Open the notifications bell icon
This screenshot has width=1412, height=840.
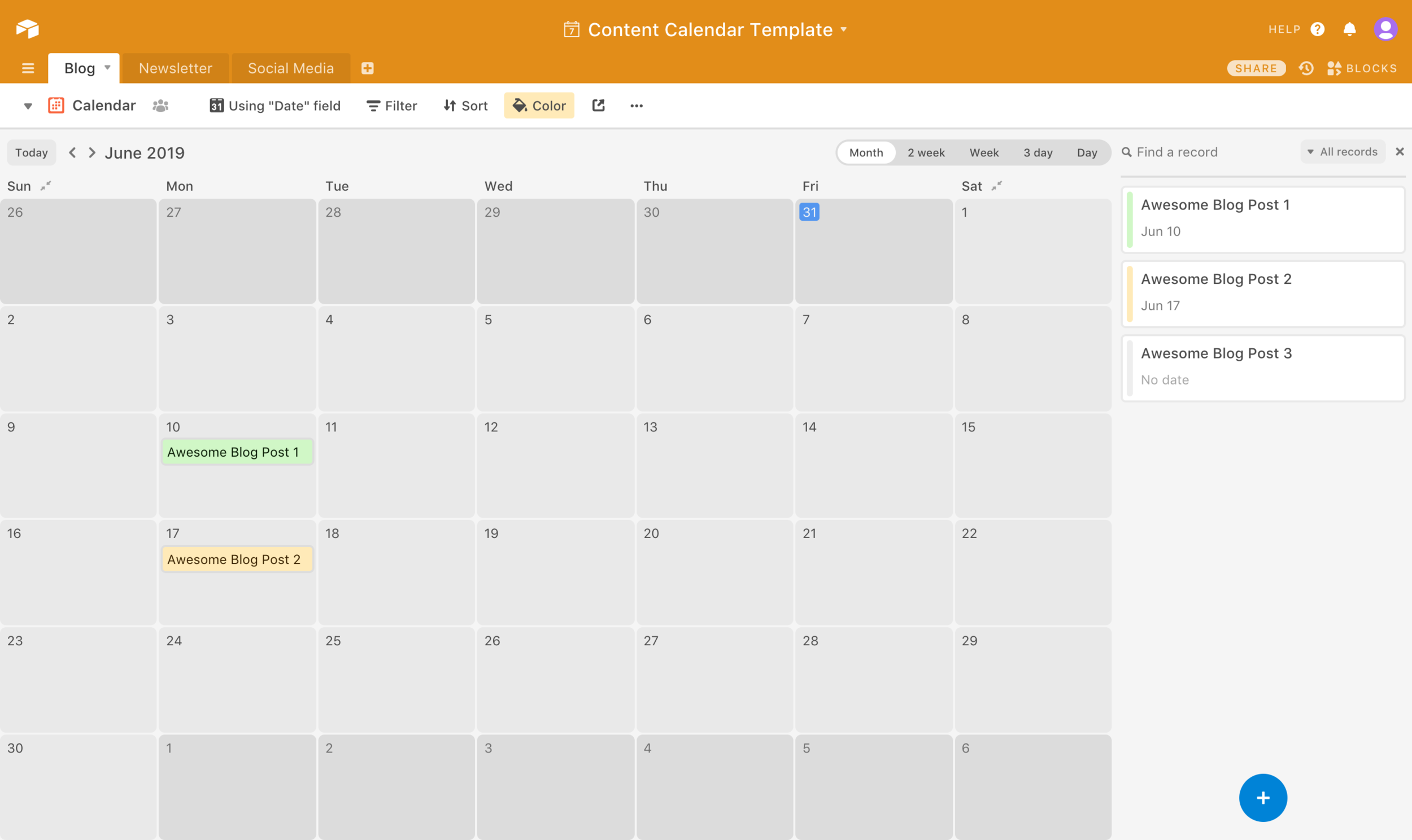[x=1349, y=29]
